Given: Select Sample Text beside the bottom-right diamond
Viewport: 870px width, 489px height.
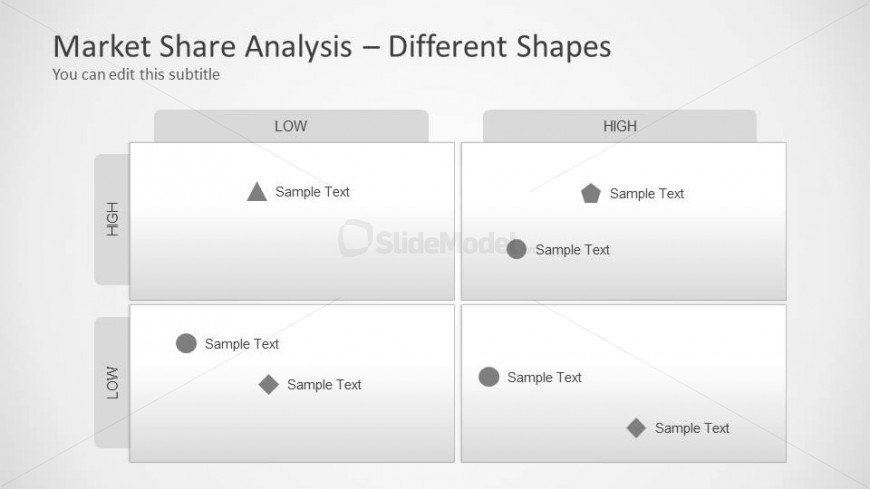Looking at the screenshot, I should [x=692, y=428].
